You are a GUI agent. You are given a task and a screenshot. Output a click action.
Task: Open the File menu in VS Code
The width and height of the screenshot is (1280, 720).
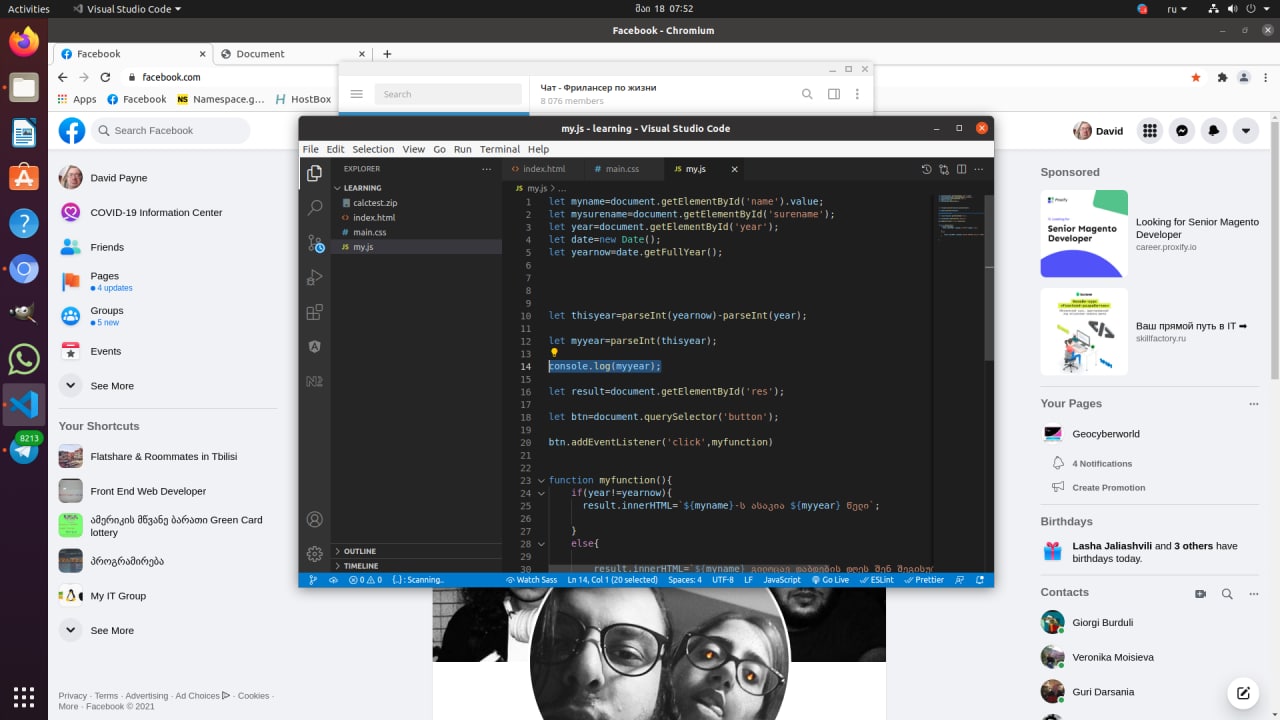[x=310, y=149]
